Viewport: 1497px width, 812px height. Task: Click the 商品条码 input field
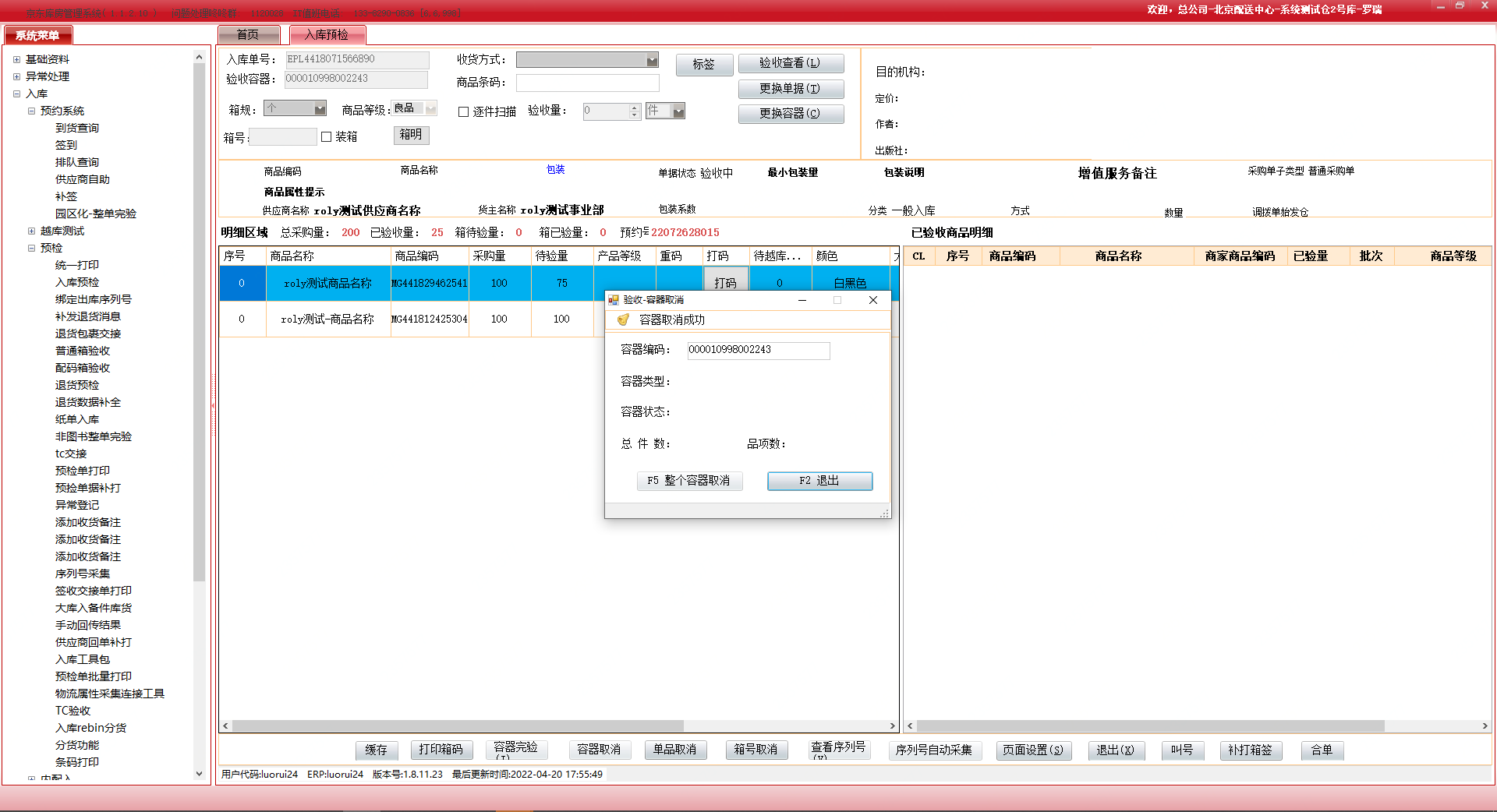click(587, 83)
